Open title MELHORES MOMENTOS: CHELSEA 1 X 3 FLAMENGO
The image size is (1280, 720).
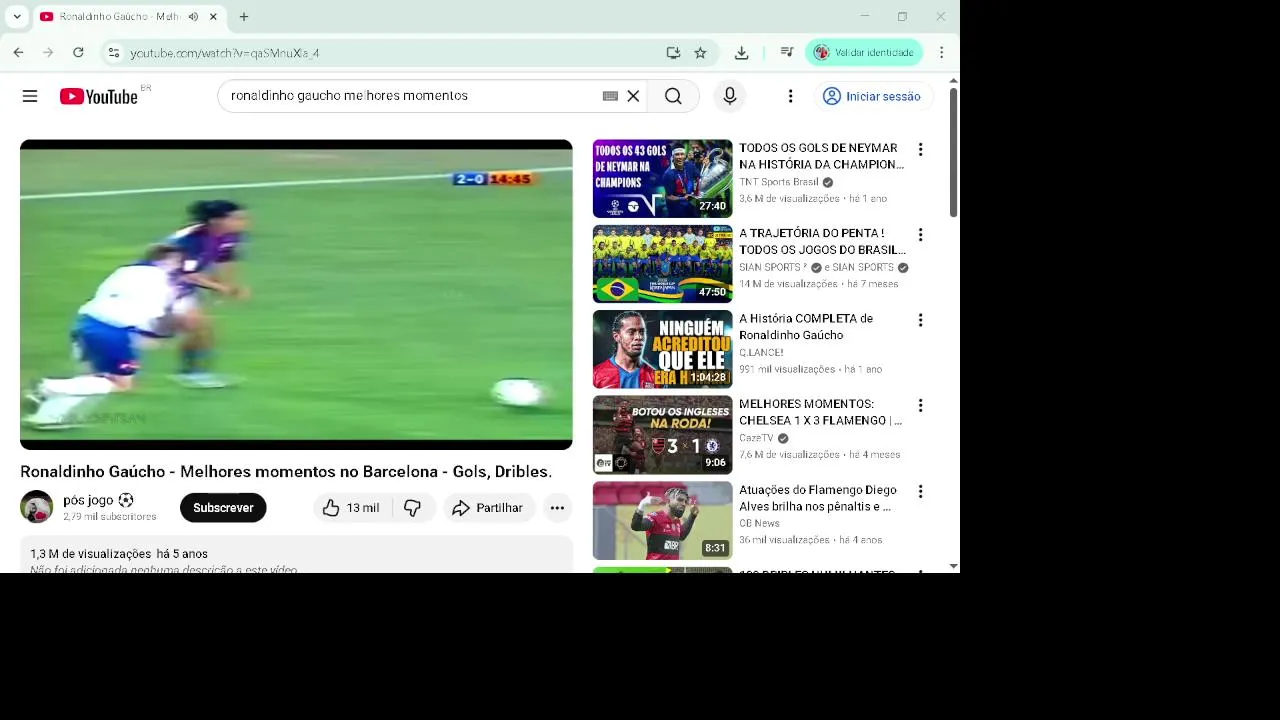[x=821, y=412]
